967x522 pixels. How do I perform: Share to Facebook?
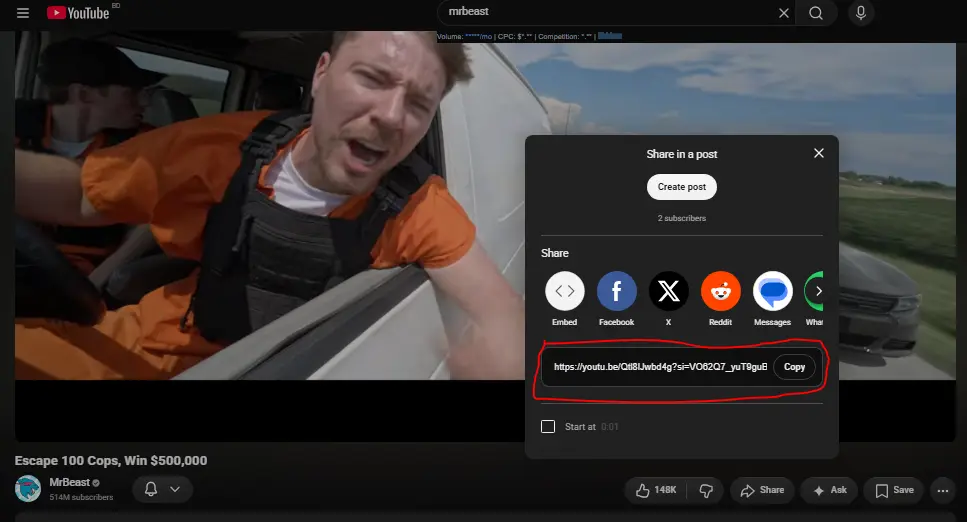(x=616, y=299)
